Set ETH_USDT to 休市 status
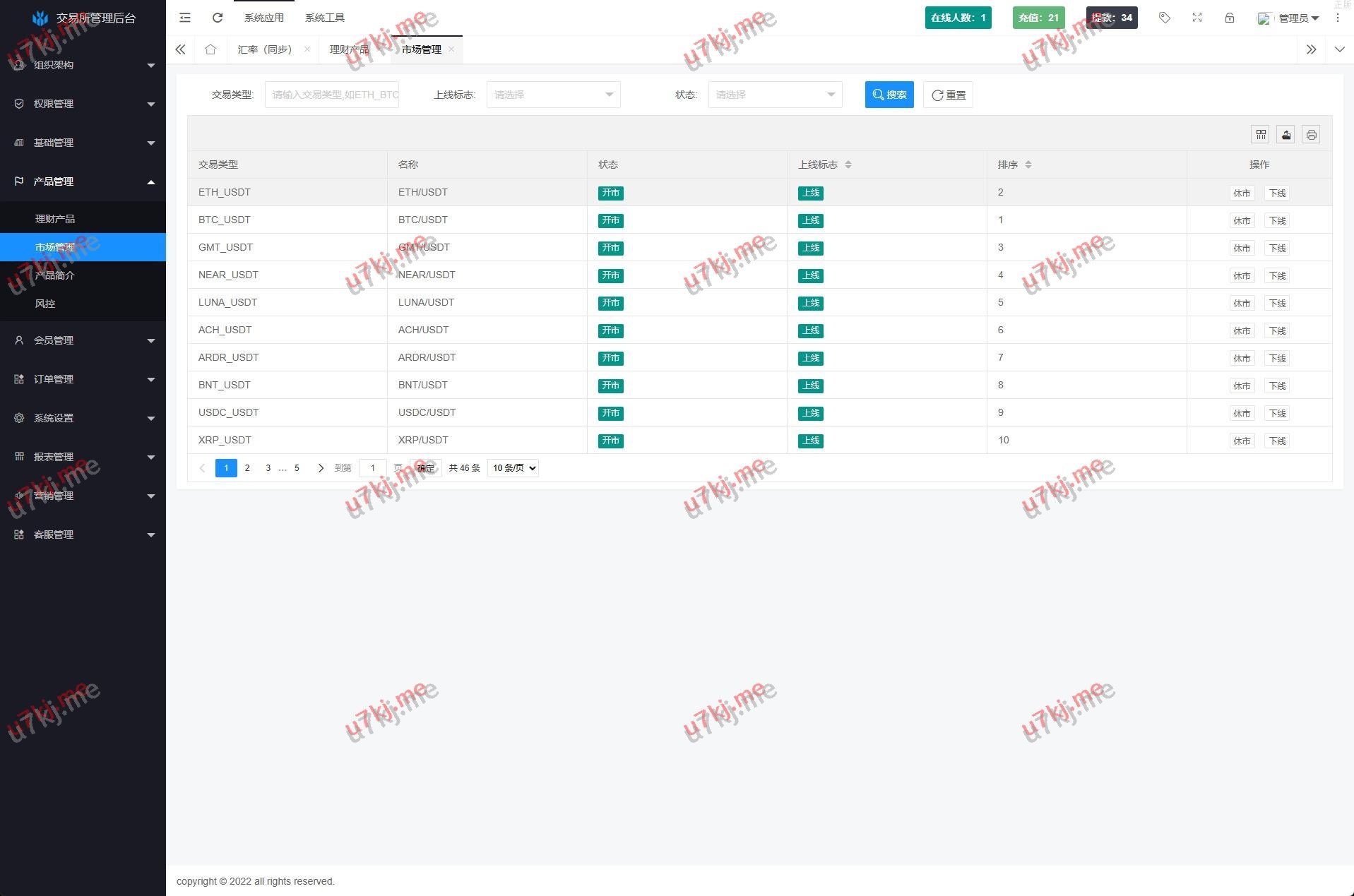1354x896 pixels. coord(1242,193)
